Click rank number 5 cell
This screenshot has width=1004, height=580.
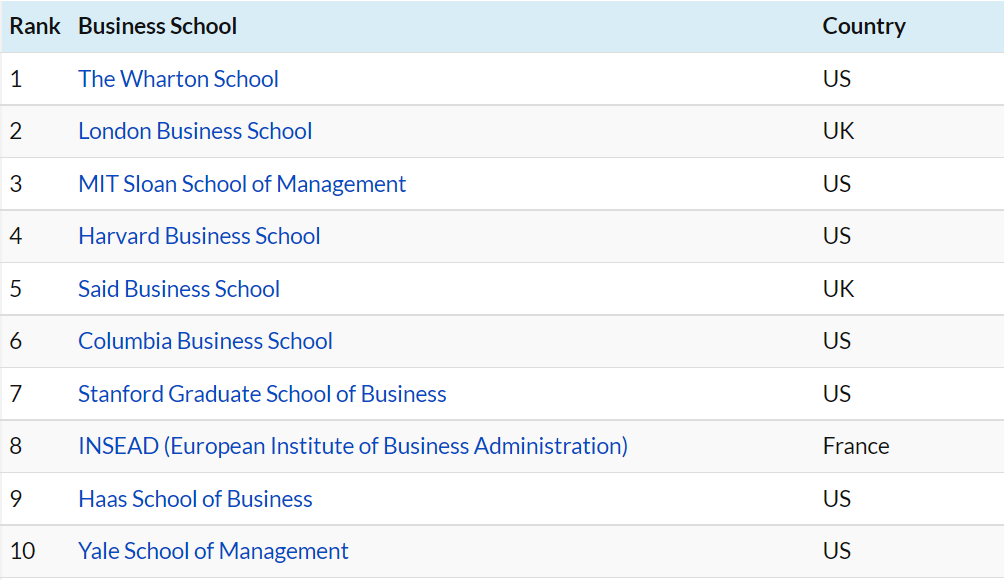(16, 289)
